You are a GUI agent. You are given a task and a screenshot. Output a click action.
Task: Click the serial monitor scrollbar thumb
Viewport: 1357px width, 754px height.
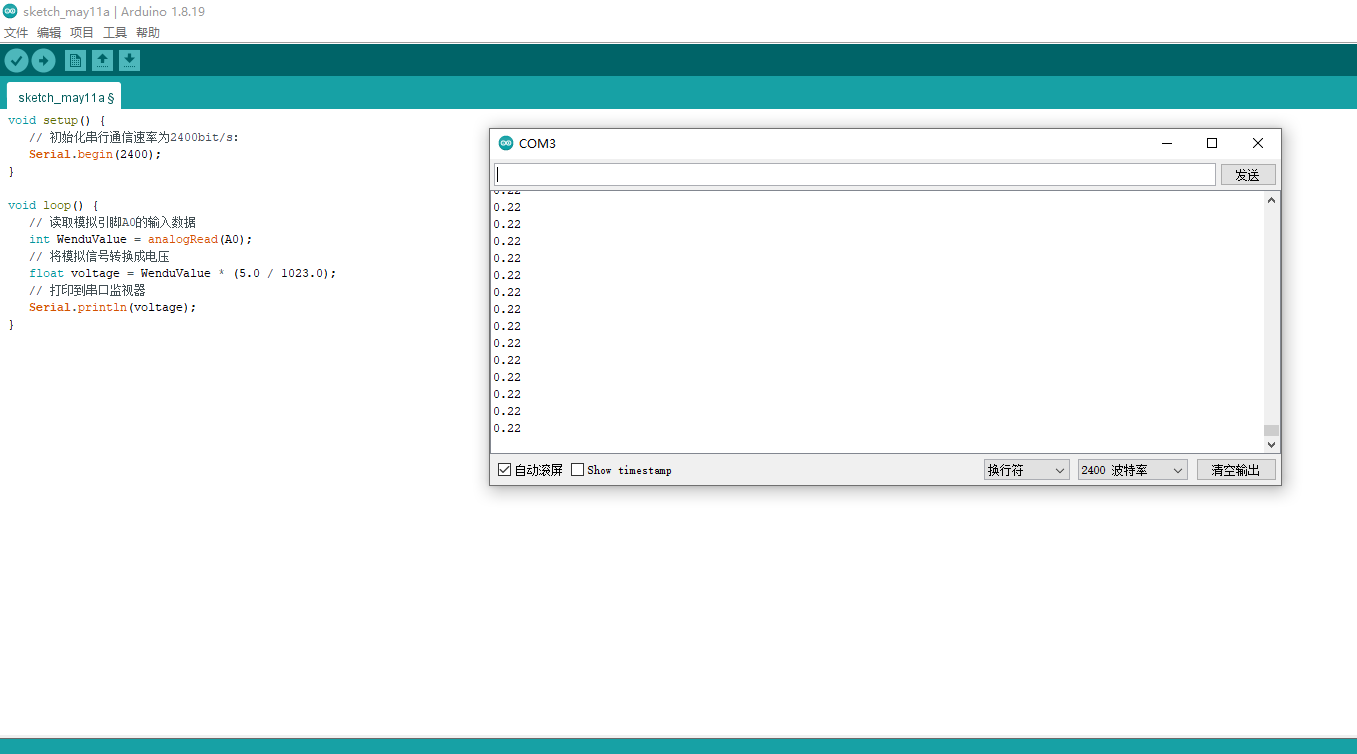pyautogui.click(x=1272, y=430)
